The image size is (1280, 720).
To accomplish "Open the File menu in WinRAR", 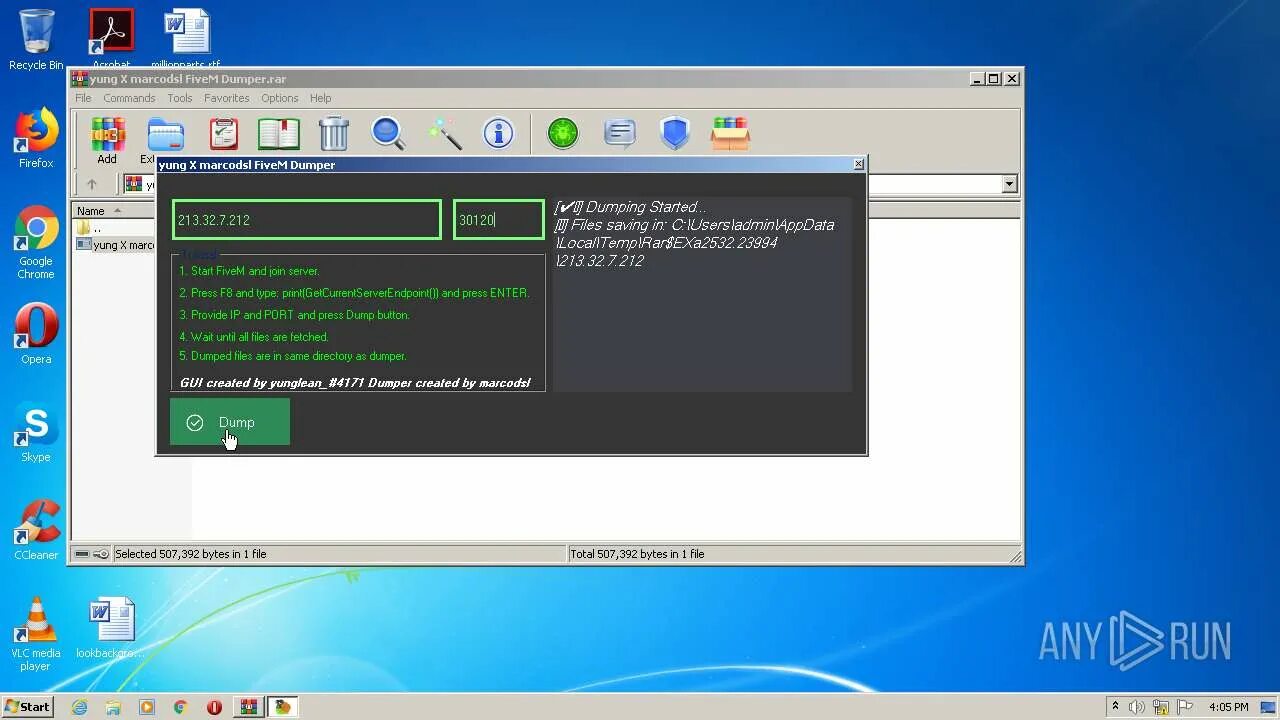I will tap(83, 98).
